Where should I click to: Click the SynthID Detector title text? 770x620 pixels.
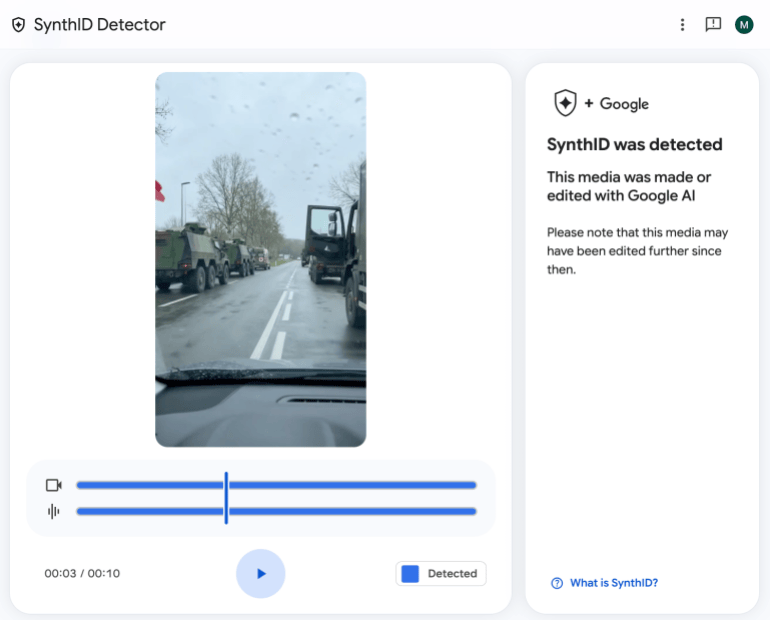pyautogui.click(x=100, y=25)
